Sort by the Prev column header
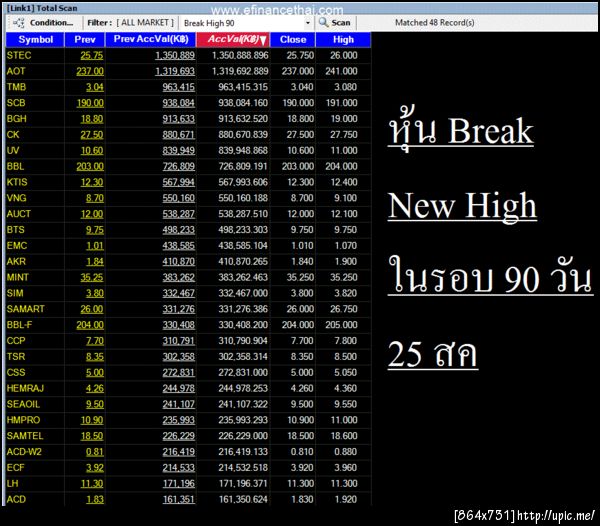Screen dimensions: 600x526 [85, 40]
